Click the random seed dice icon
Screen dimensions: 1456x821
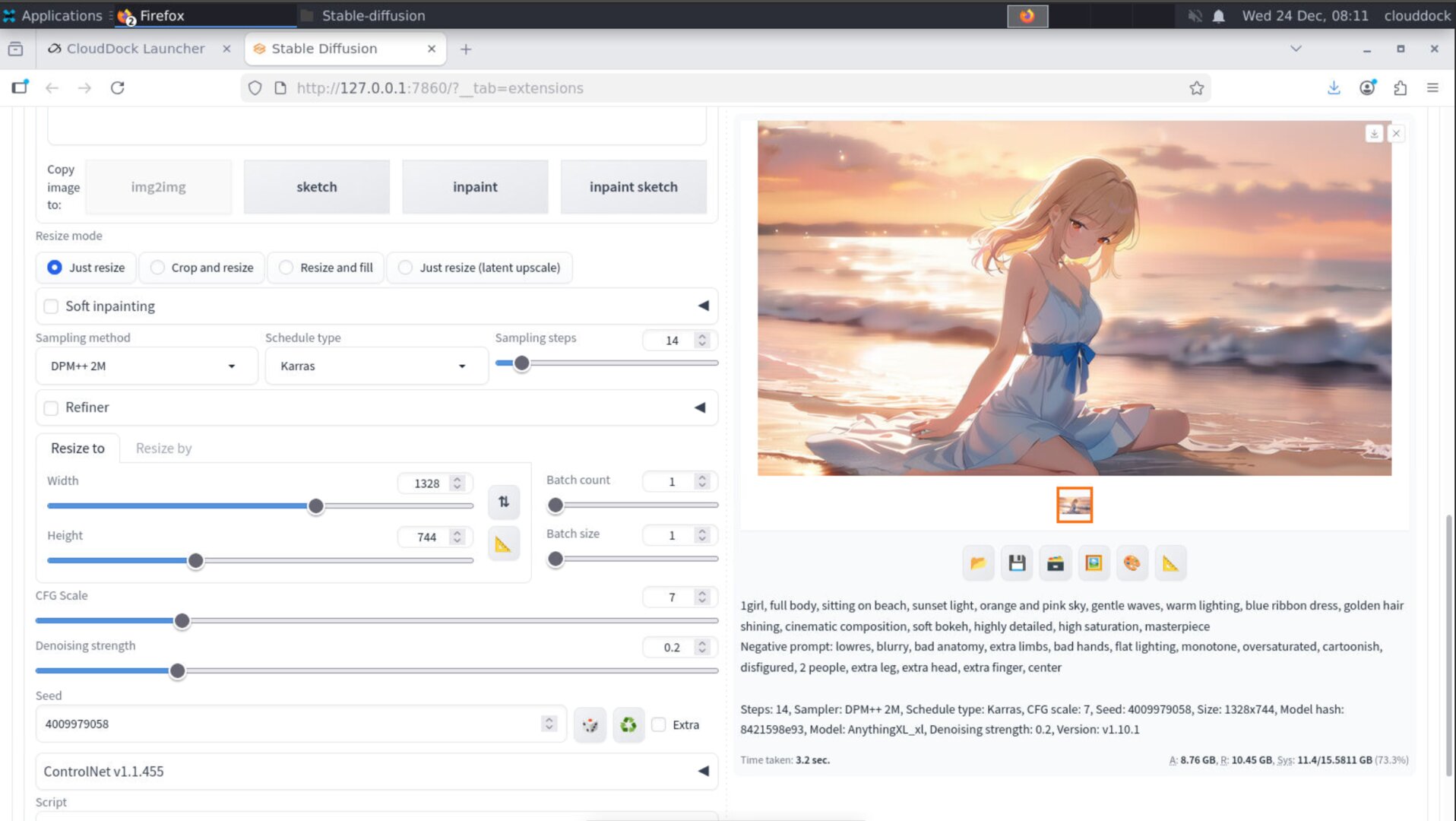coord(590,724)
